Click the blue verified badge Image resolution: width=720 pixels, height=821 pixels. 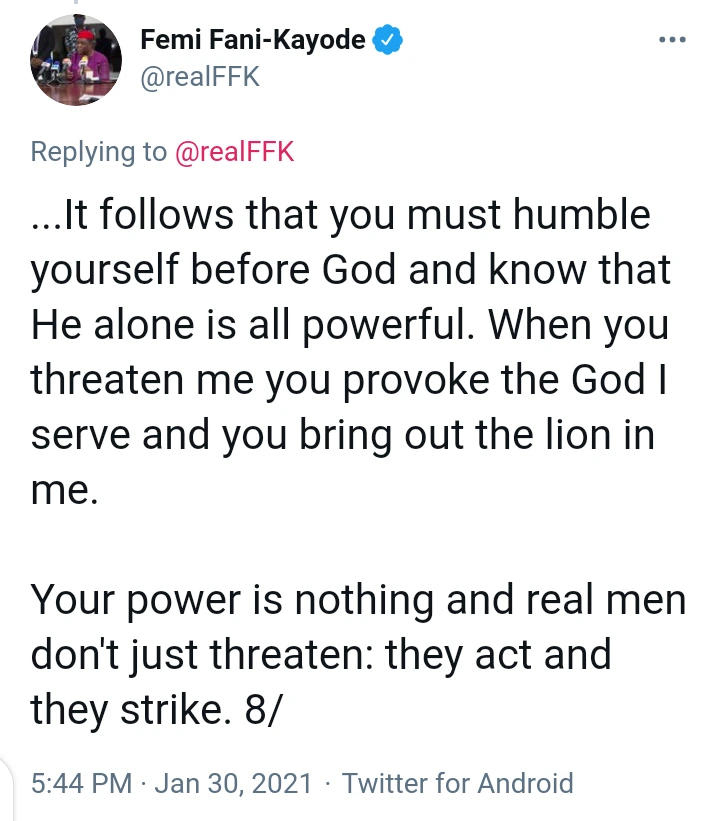point(388,41)
